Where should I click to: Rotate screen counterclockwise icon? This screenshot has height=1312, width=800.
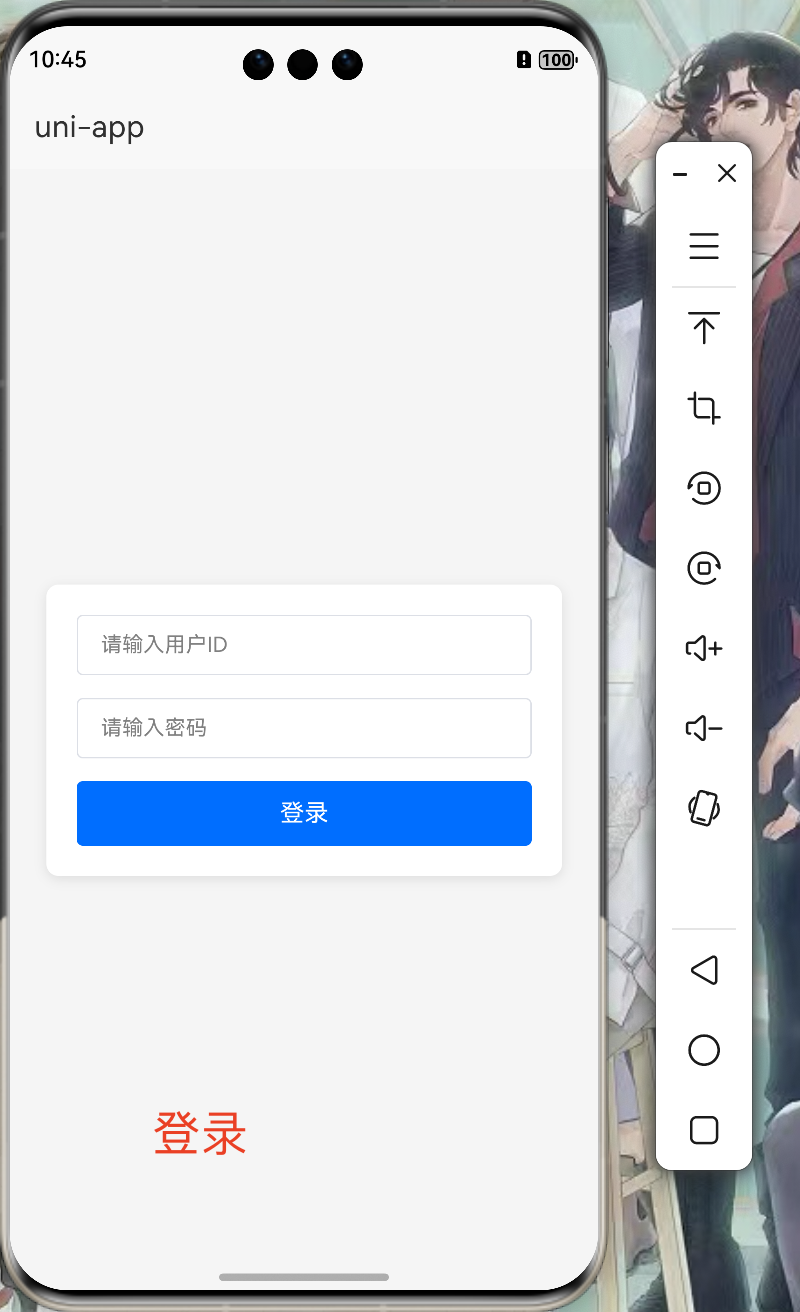[704, 488]
